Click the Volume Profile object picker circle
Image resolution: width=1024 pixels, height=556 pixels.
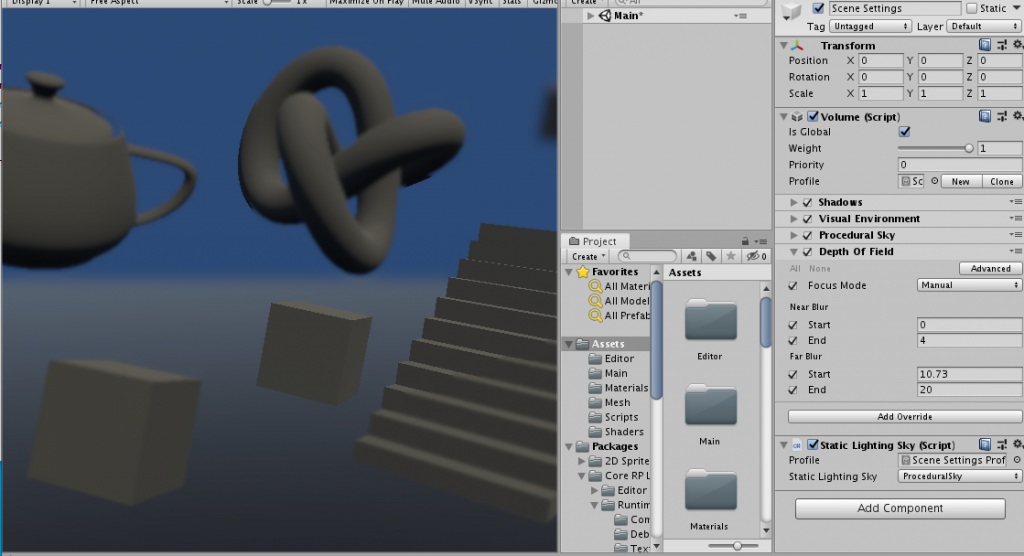click(935, 181)
